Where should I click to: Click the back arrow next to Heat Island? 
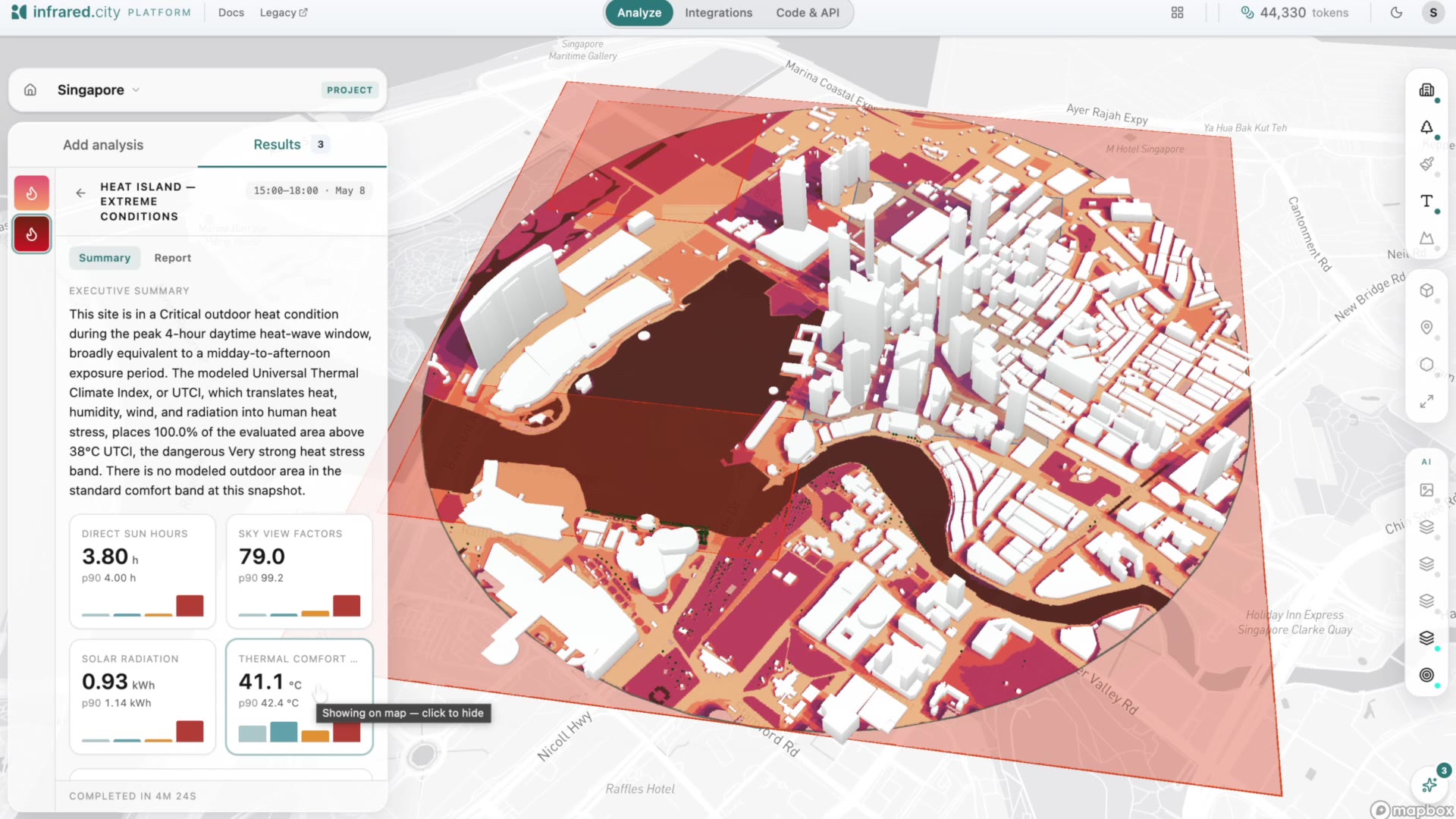(x=80, y=193)
